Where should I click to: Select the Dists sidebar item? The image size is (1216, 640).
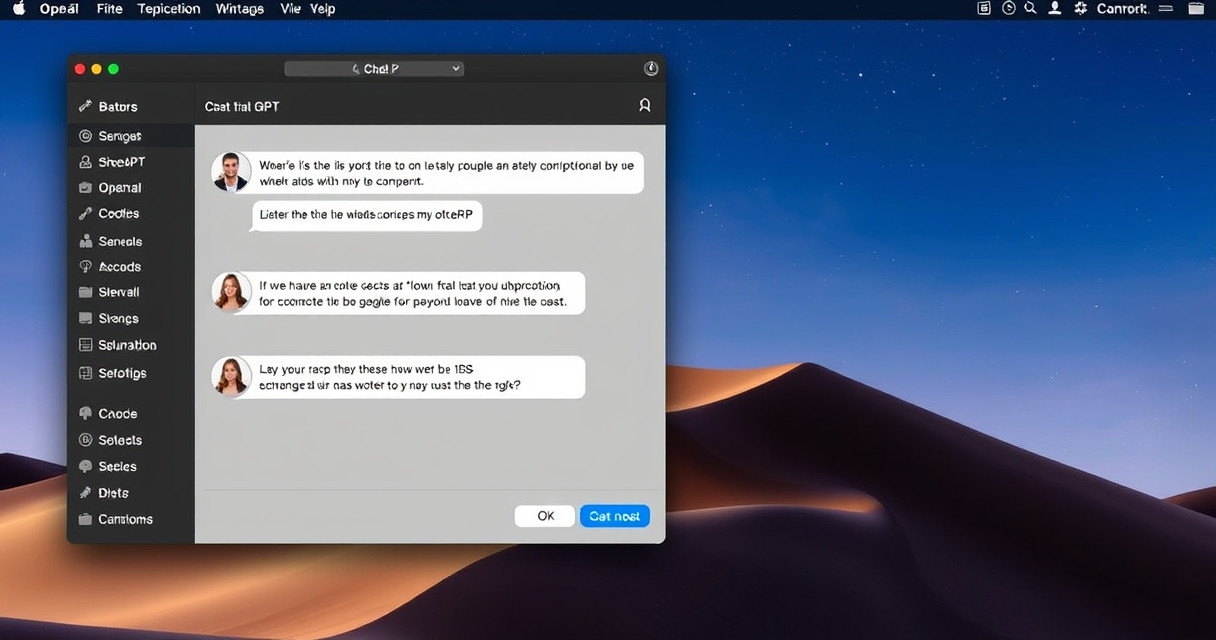[x=112, y=493]
